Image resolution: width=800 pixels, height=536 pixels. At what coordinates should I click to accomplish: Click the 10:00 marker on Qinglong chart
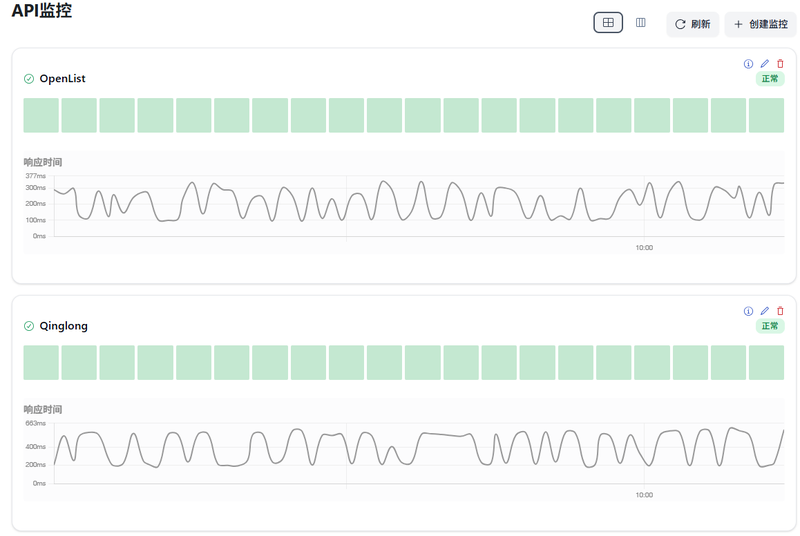click(644, 495)
